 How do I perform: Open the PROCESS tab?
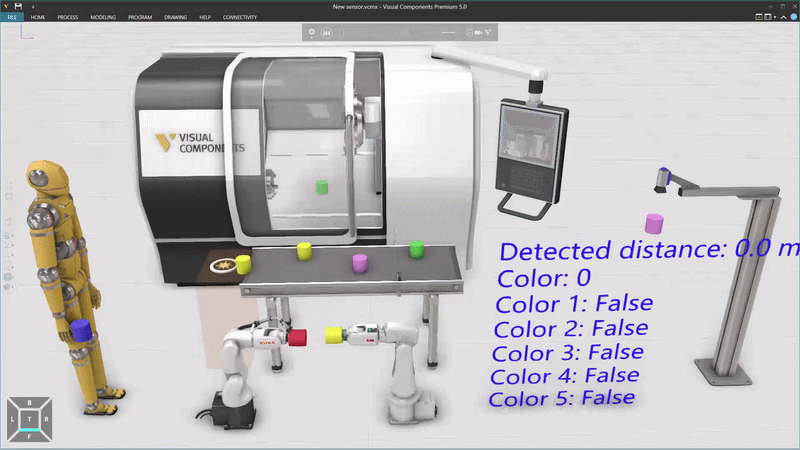click(68, 18)
